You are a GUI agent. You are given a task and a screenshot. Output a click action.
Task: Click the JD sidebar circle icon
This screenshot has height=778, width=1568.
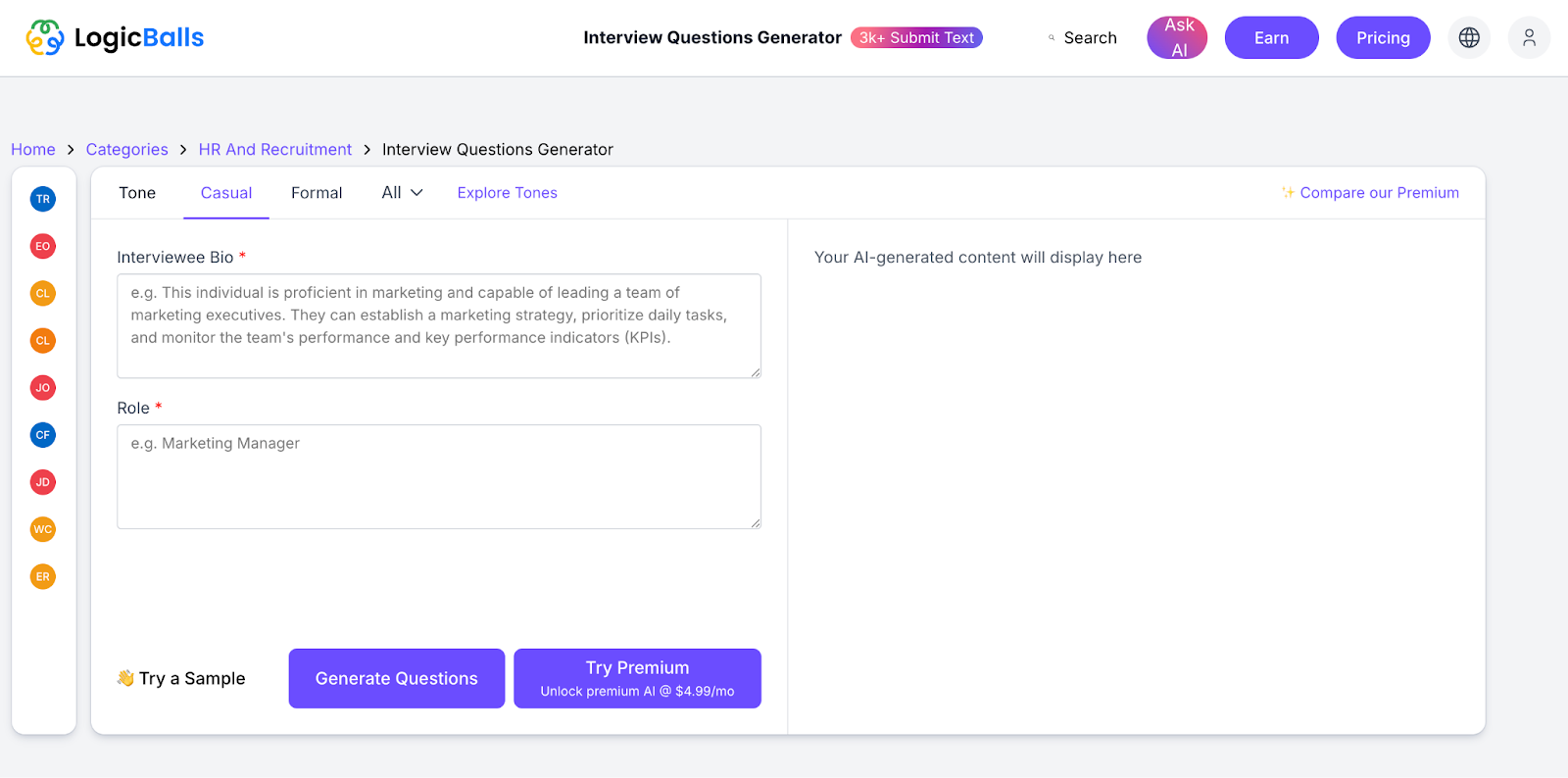pos(43,482)
